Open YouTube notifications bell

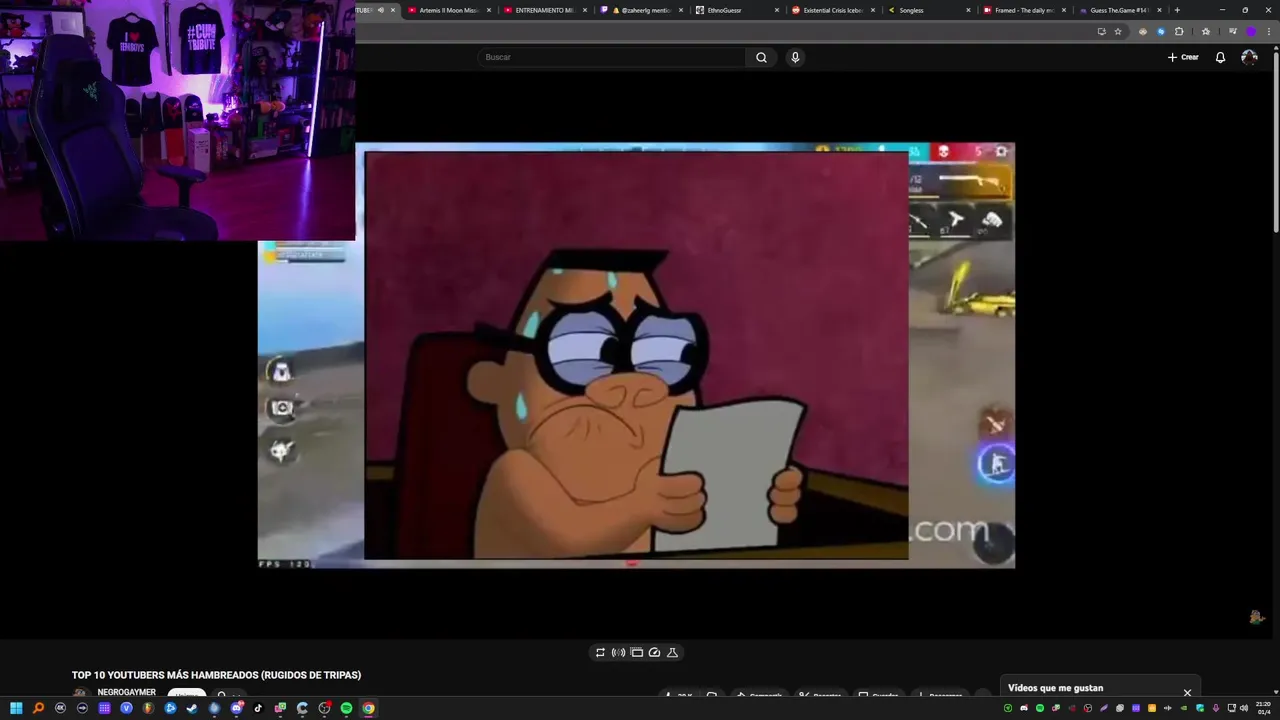(1220, 57)
